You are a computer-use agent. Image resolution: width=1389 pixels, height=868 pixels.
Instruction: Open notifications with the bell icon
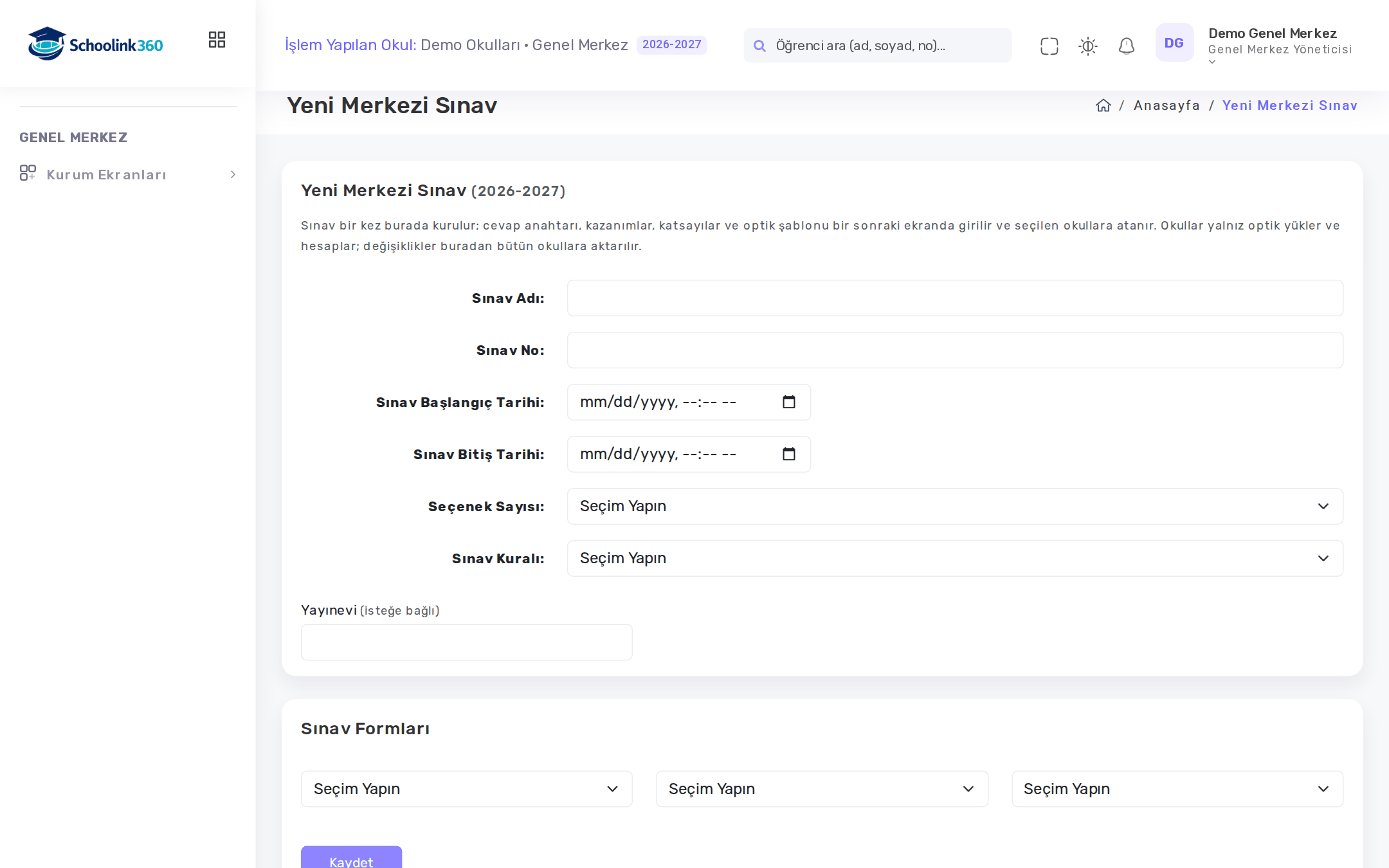click(1126, 46)
